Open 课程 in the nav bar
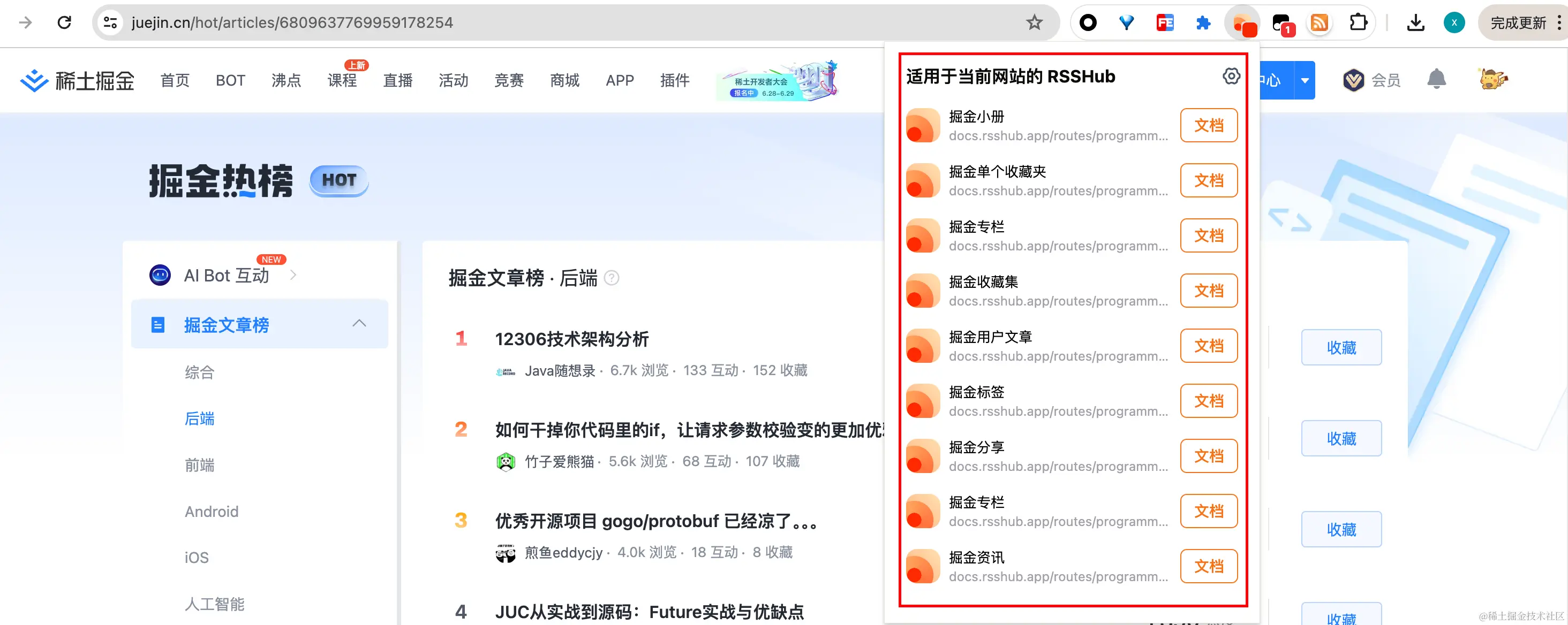 [342, 80]
